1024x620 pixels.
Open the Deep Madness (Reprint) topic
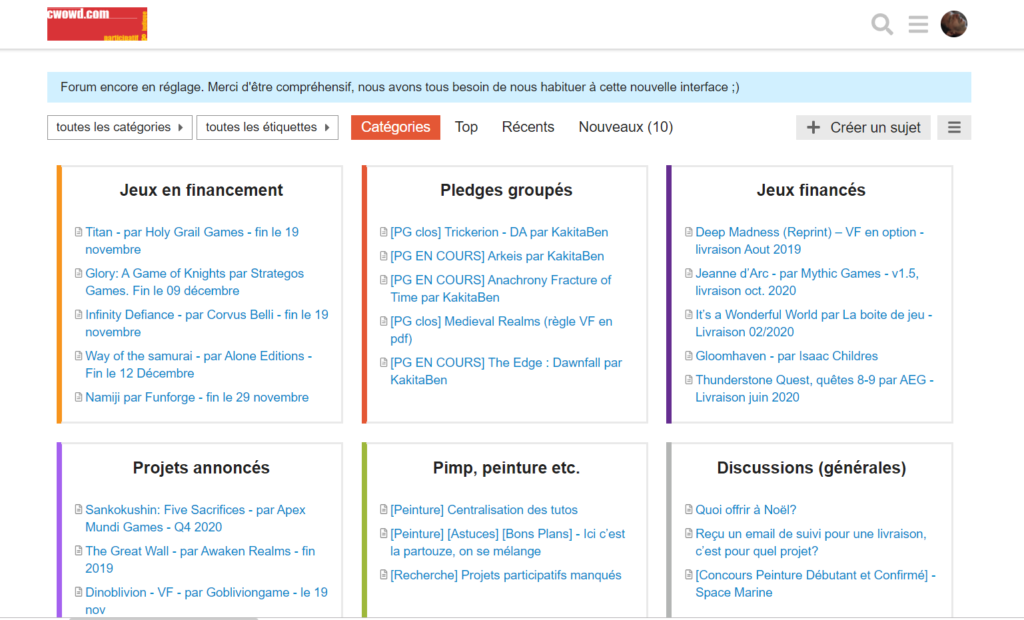click(809, 240)
